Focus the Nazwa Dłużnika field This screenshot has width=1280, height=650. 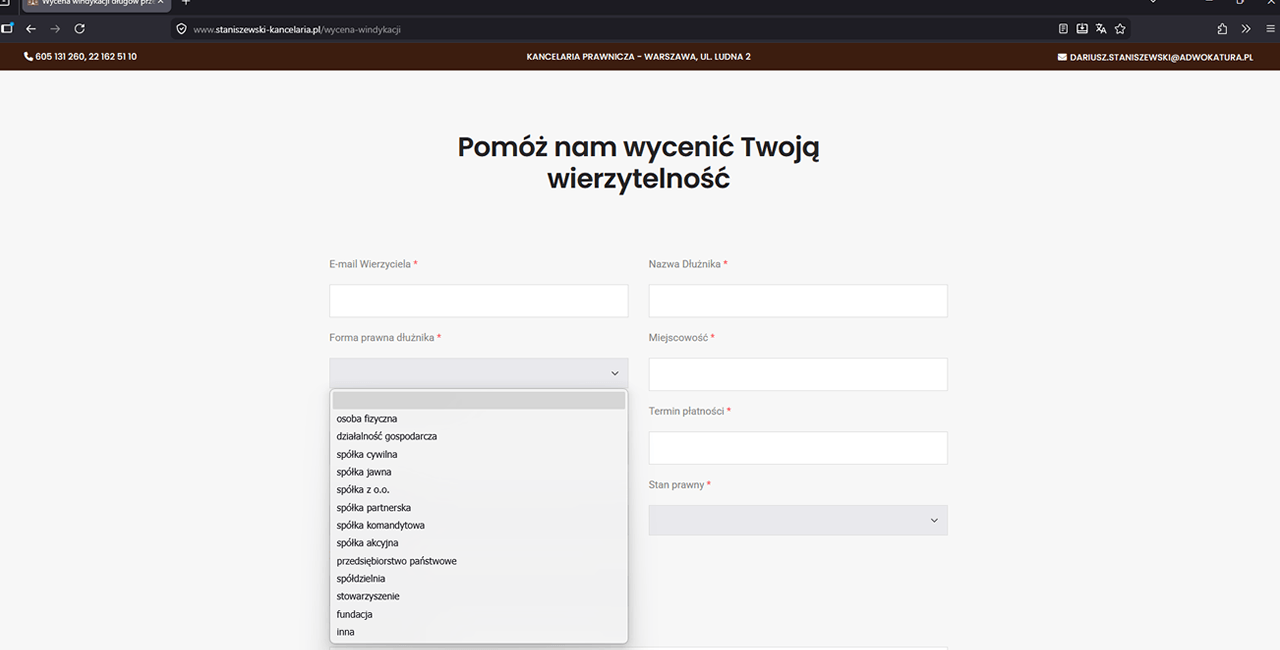tap(798, 301)
